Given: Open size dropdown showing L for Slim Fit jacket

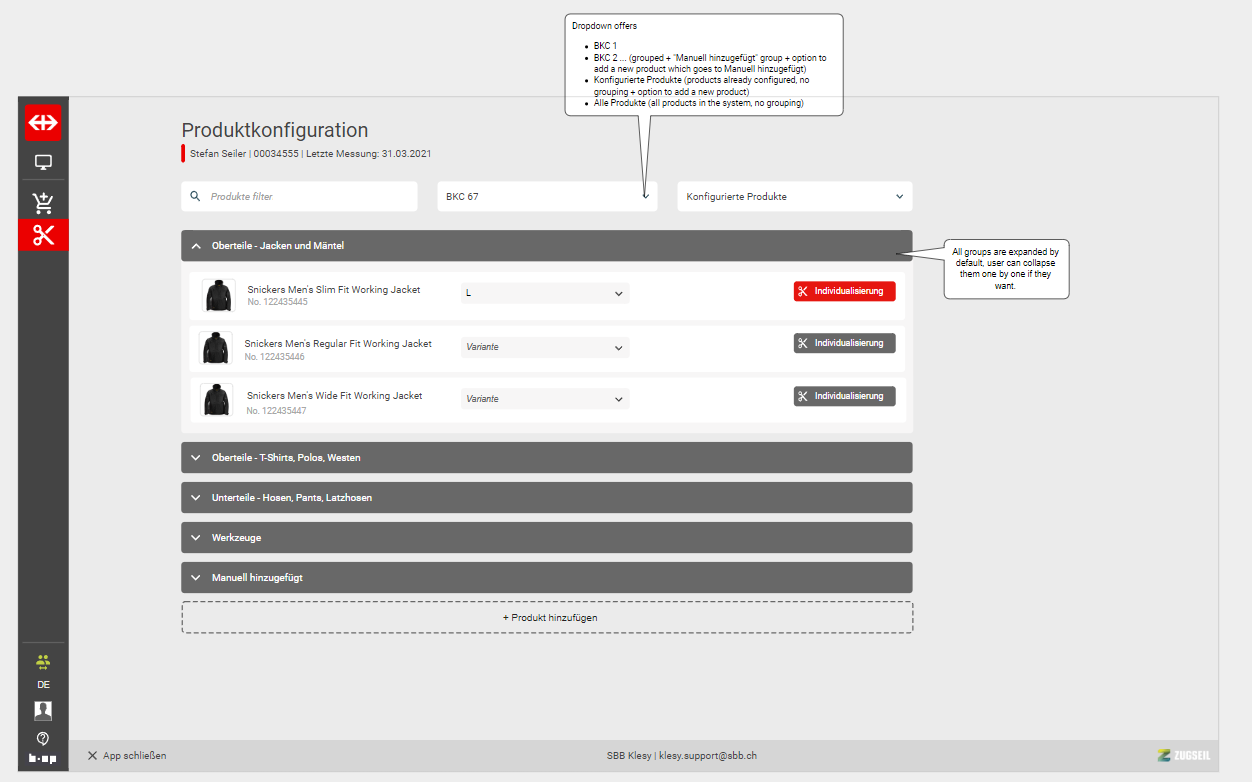Looking at the screenshot, I should [544, 293].
